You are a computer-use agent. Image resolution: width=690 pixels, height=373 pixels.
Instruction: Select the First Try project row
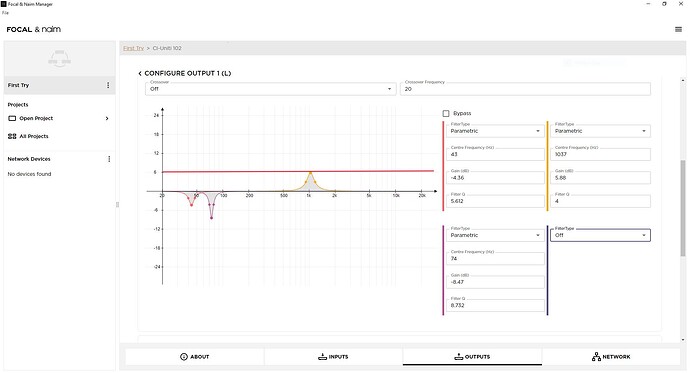(x=59, y=85)
